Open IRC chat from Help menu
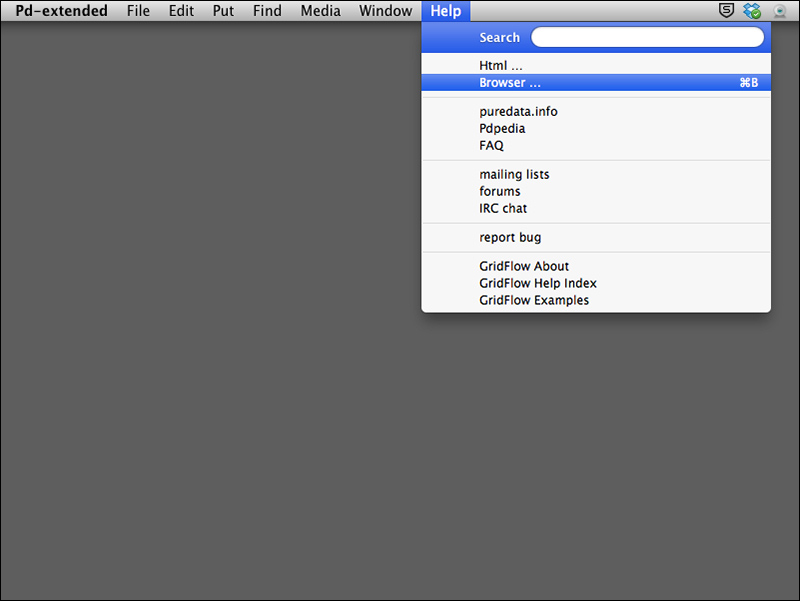The width and height of the screenshot is (800, 601). tap(596, 208)
